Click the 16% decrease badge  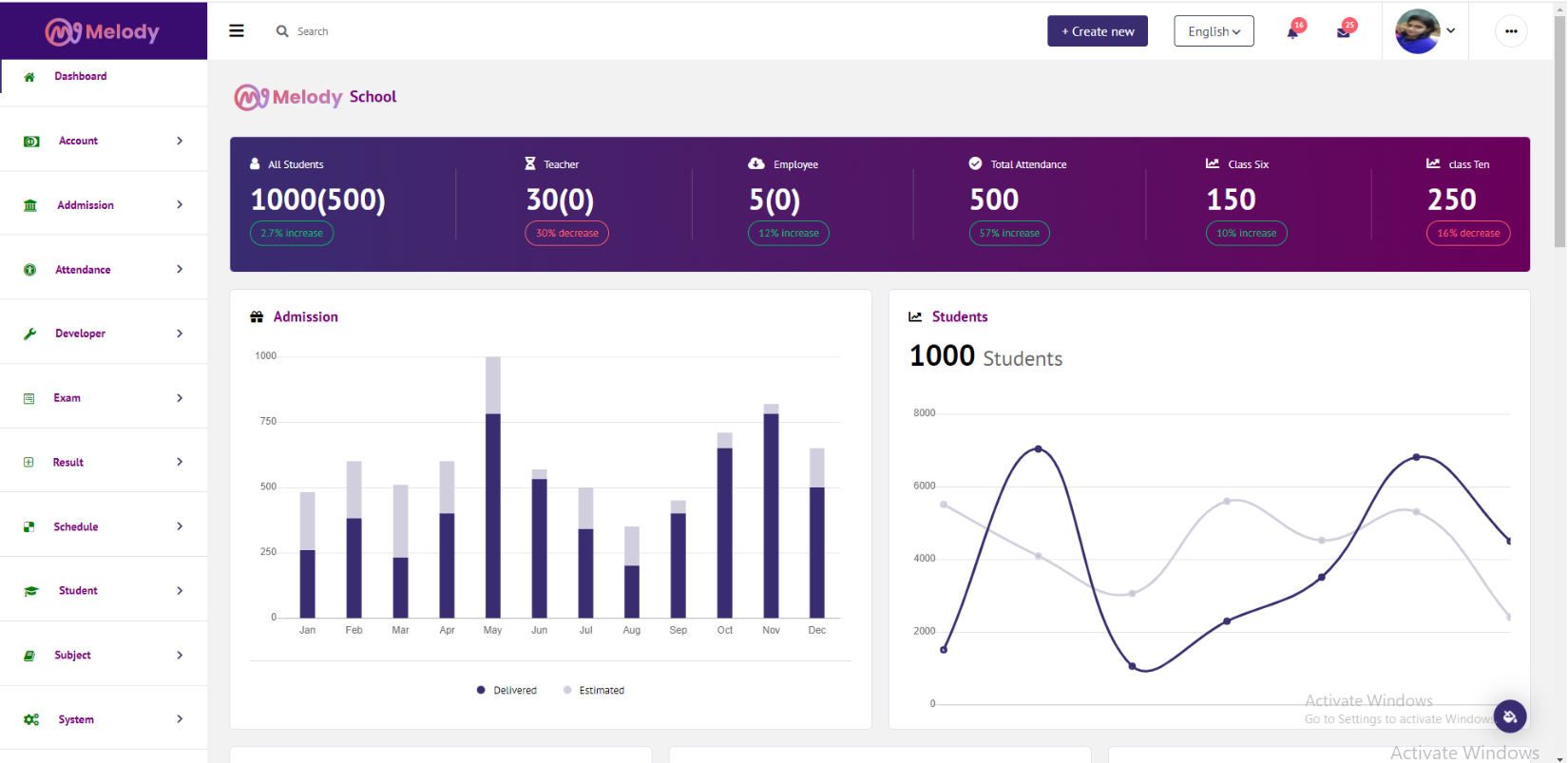click(x=1468, y=233)
